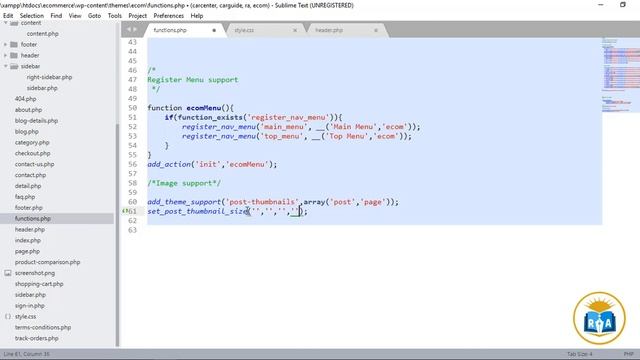Click the sidebar vertical scrollbar
This screenshot has height=360, width=640.
(x=118, y=235)
